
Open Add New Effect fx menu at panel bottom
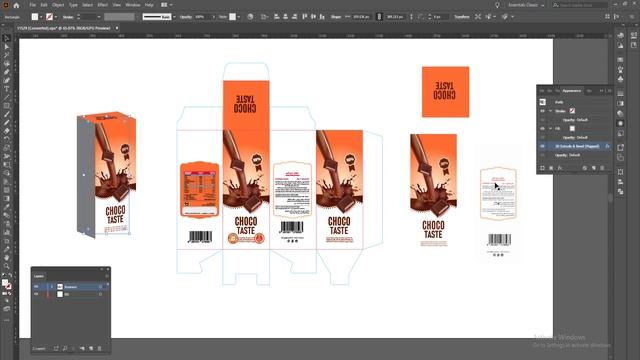[x=560, y=168]
